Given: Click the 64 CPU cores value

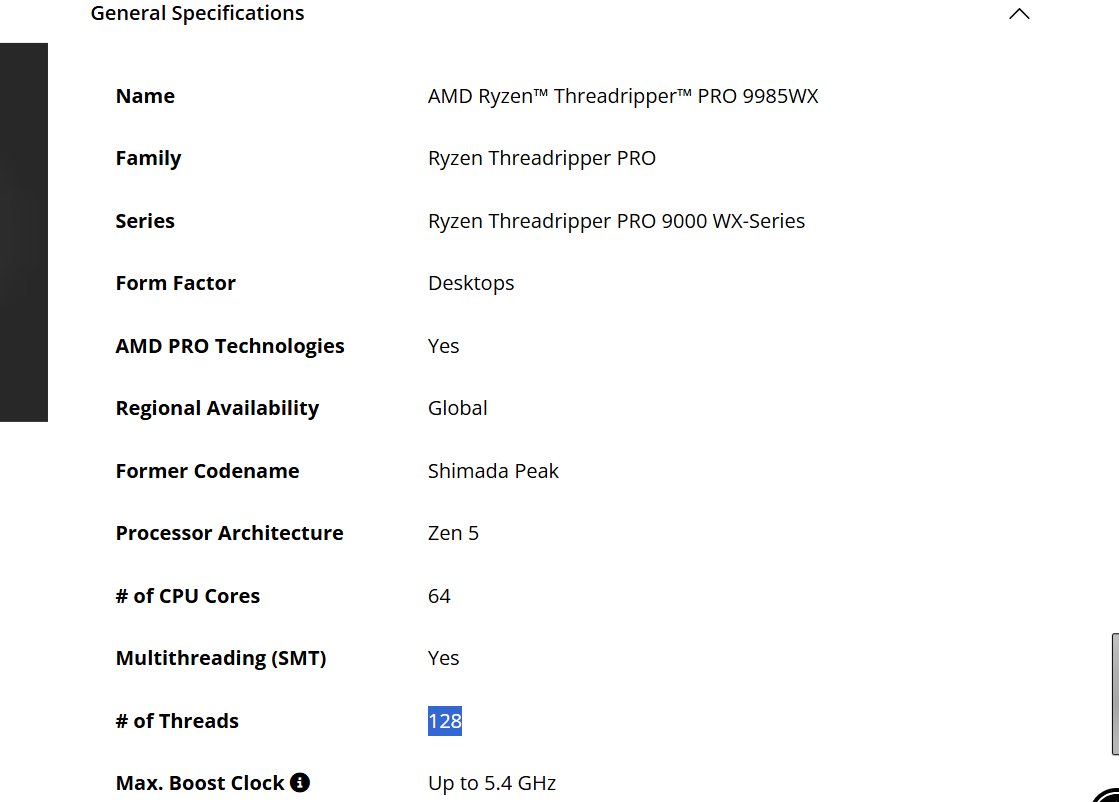Looking at the screenshot, I should tap(439, 596).
